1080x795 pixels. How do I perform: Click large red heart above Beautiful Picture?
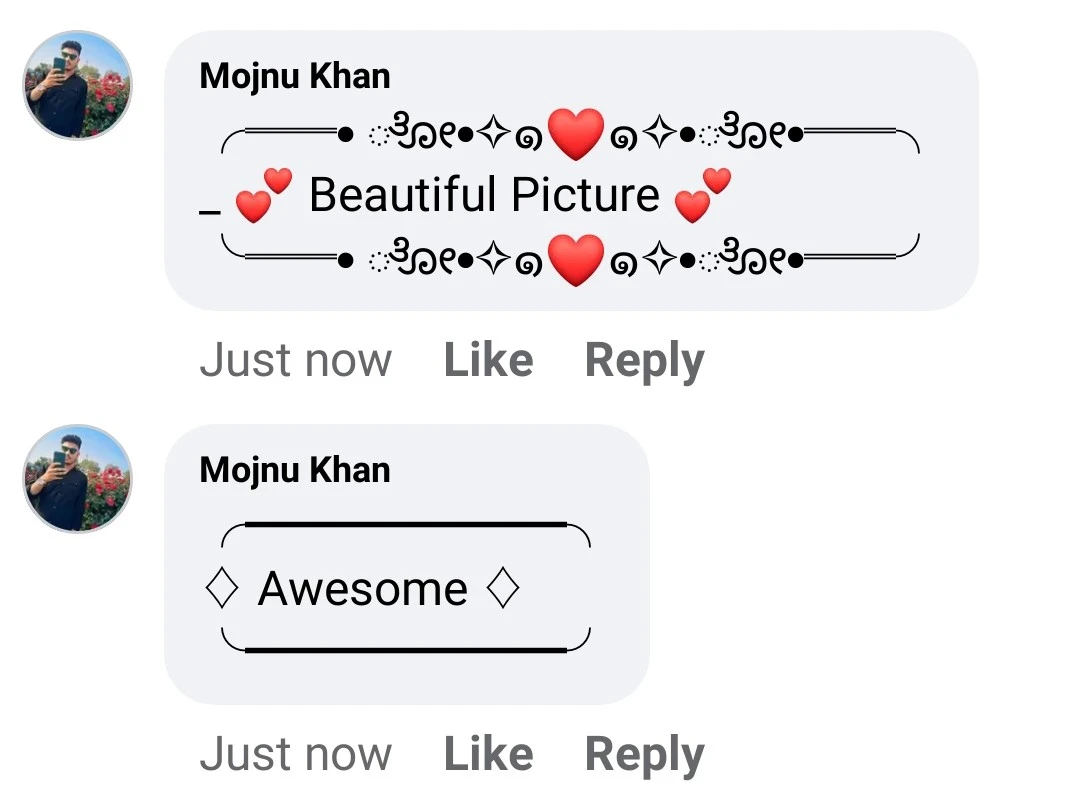576,134
